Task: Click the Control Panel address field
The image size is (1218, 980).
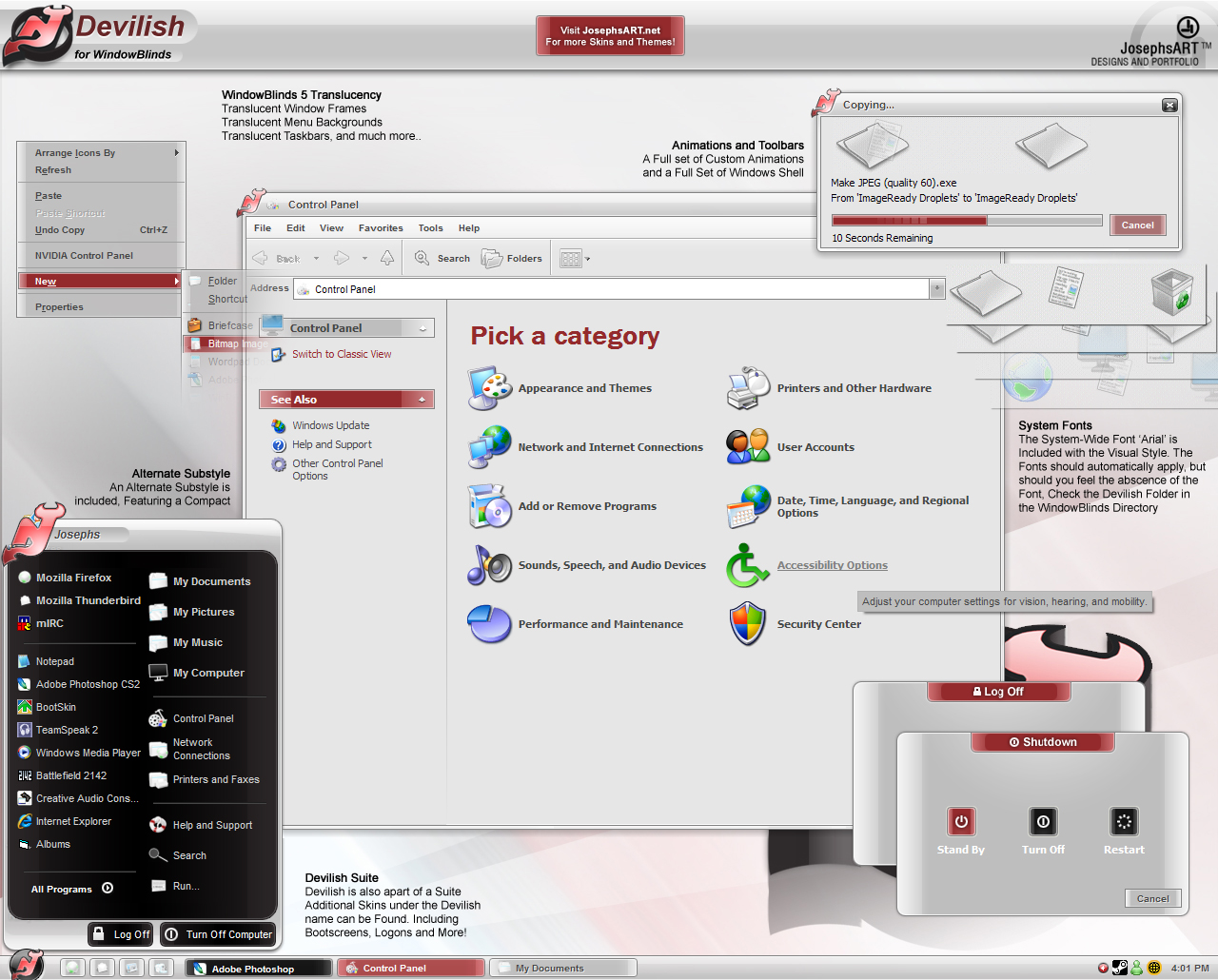Action: [x=612, y=288]
